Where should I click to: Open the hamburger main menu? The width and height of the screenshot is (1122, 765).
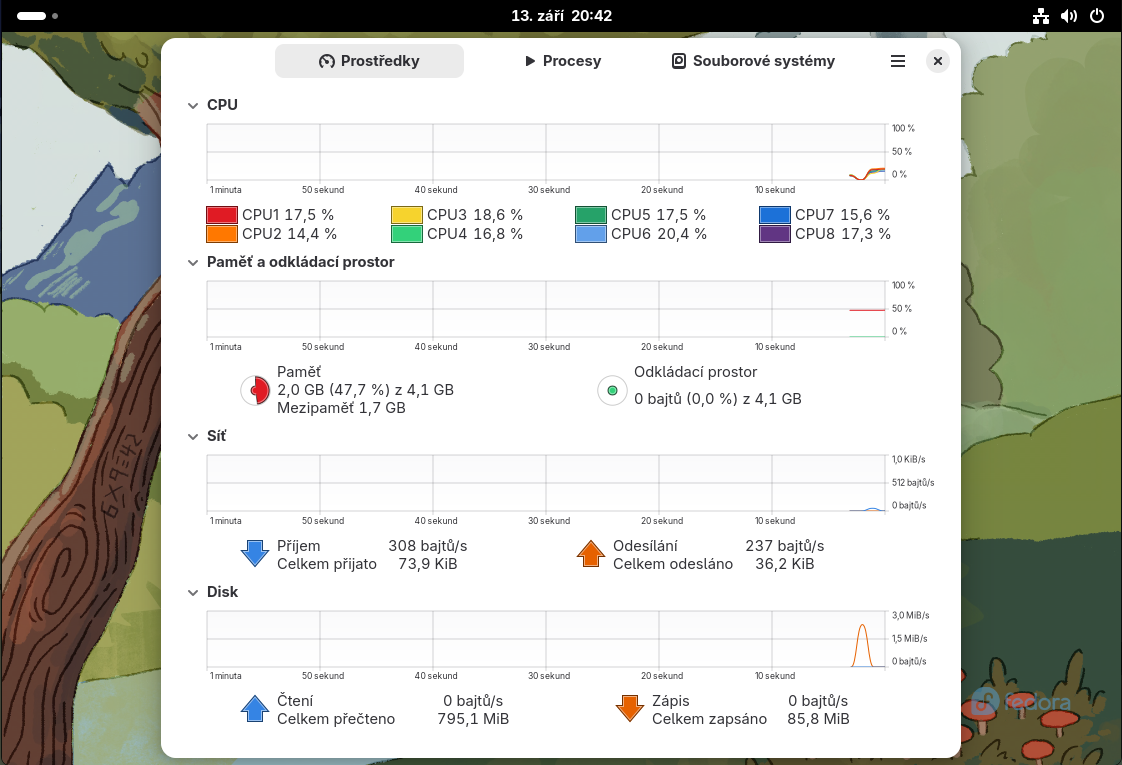coord(897,62)
